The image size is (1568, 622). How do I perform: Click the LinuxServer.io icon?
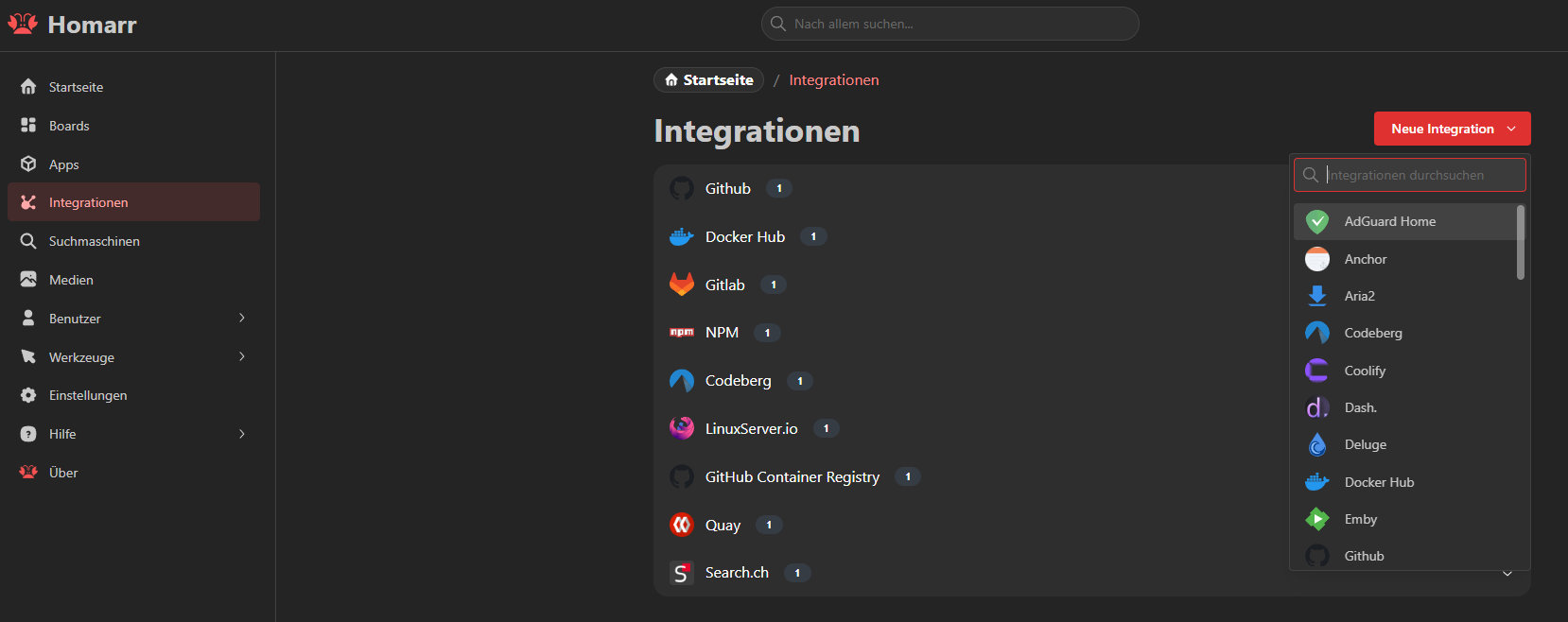(681, 428)
